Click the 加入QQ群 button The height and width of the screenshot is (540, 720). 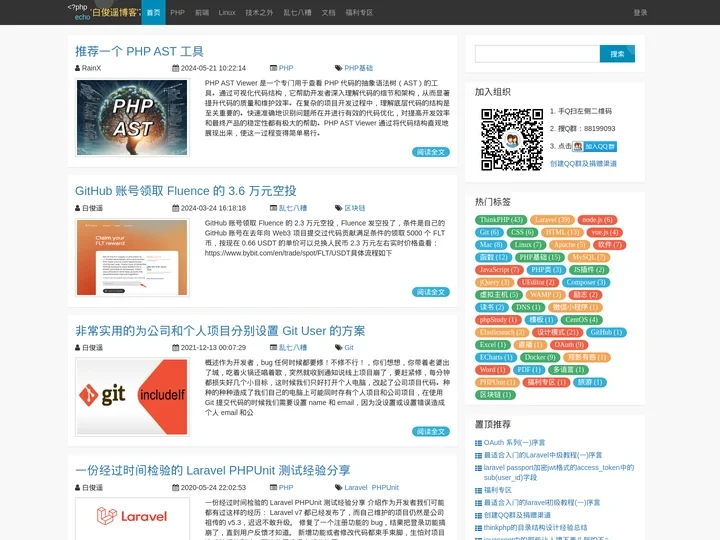click(595, 146)
